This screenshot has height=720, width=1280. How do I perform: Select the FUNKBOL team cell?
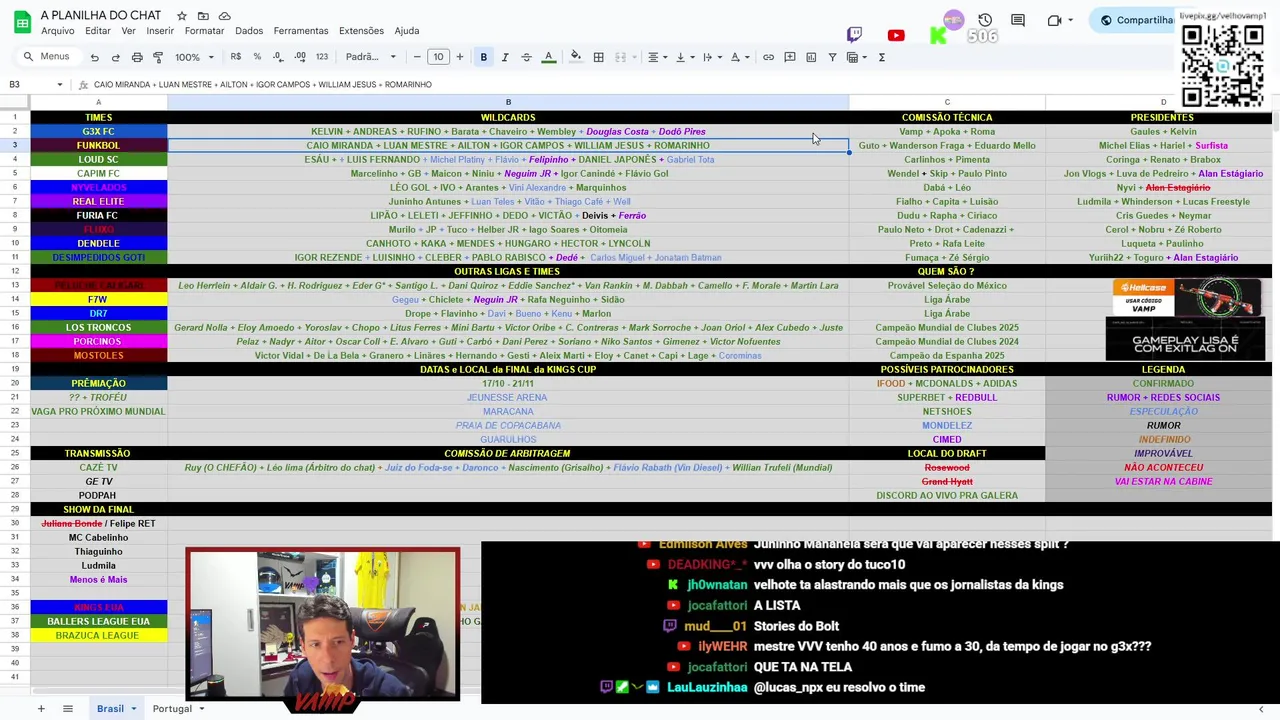click(x=98, y=146)
